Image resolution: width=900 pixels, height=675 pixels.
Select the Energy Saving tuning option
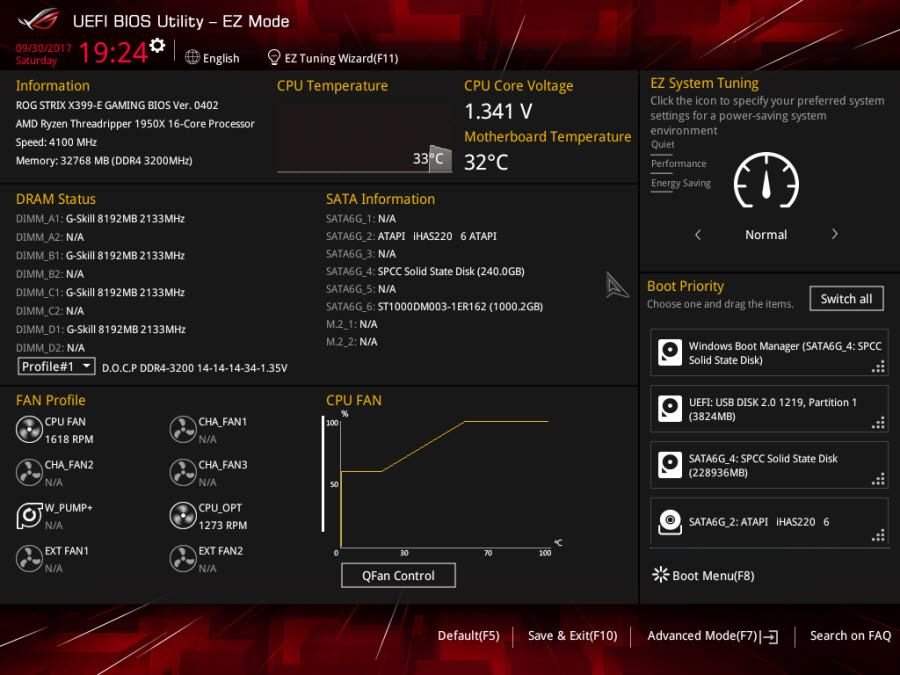[x=681, y=183]
